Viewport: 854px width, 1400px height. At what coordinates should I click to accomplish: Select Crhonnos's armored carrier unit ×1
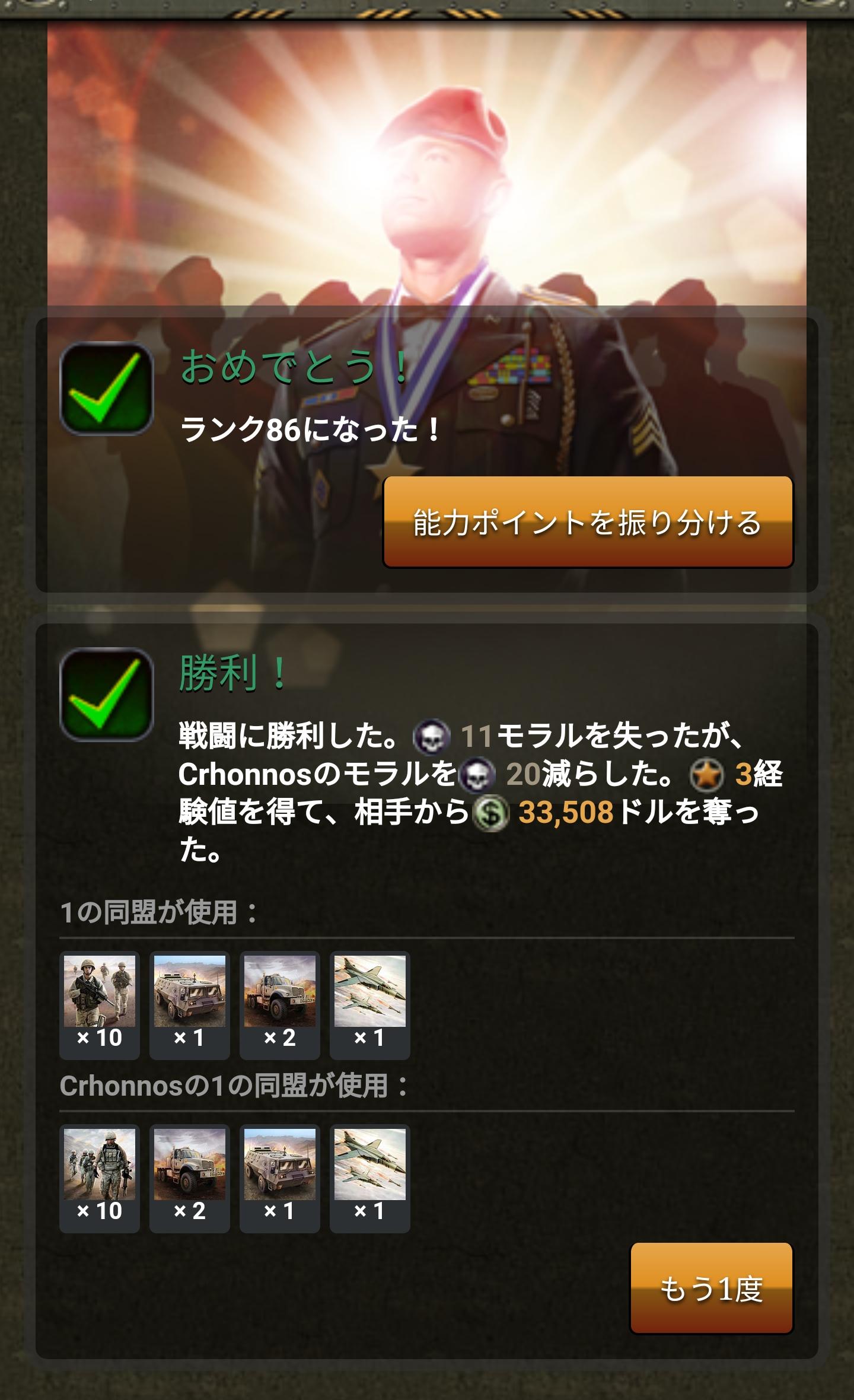pos(280,1178)
